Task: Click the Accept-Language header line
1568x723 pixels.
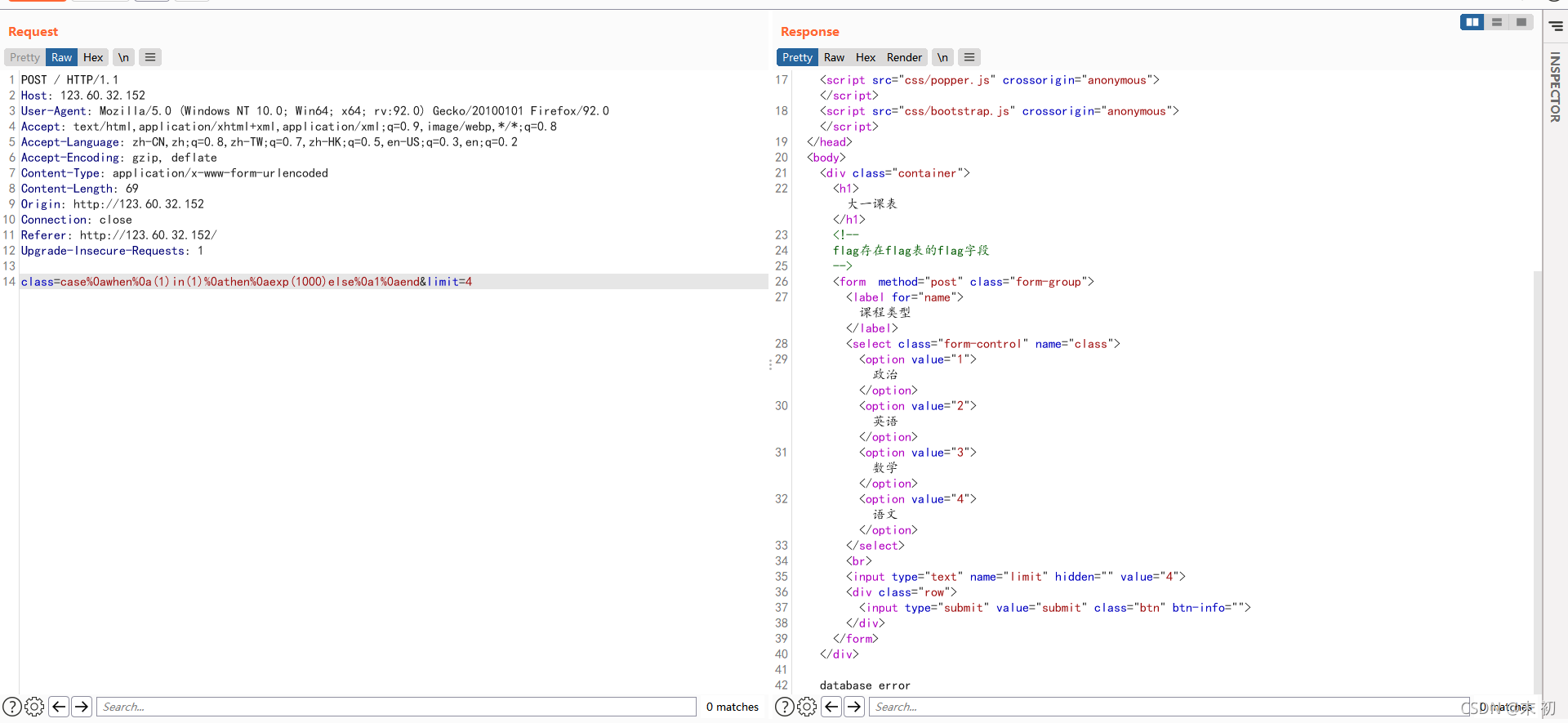Action: pyautogui.click(x=269, y=142)
